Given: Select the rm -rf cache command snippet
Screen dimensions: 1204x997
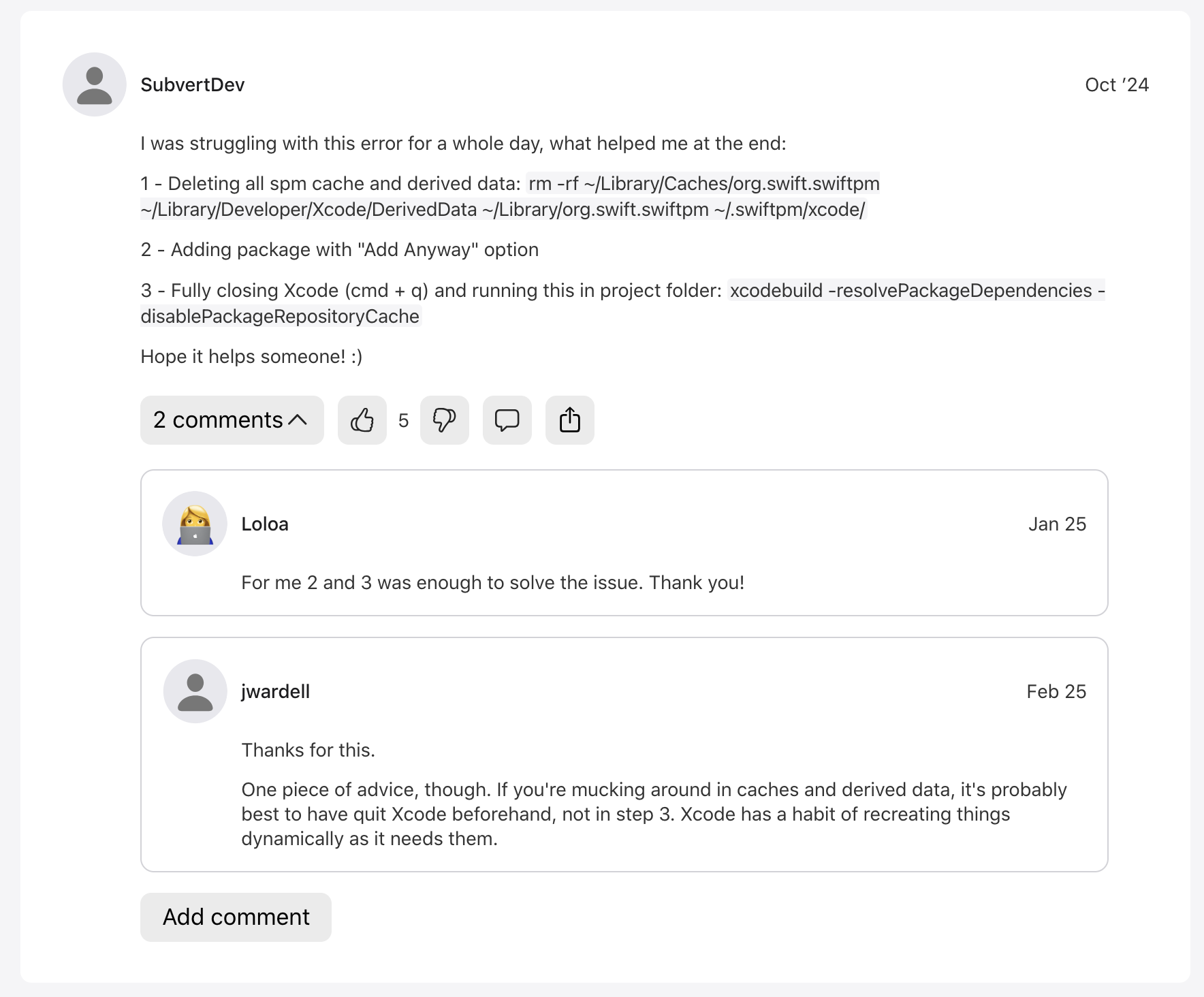Looking at the screenshot, I should pyautogui.click(x=702, y=183).
